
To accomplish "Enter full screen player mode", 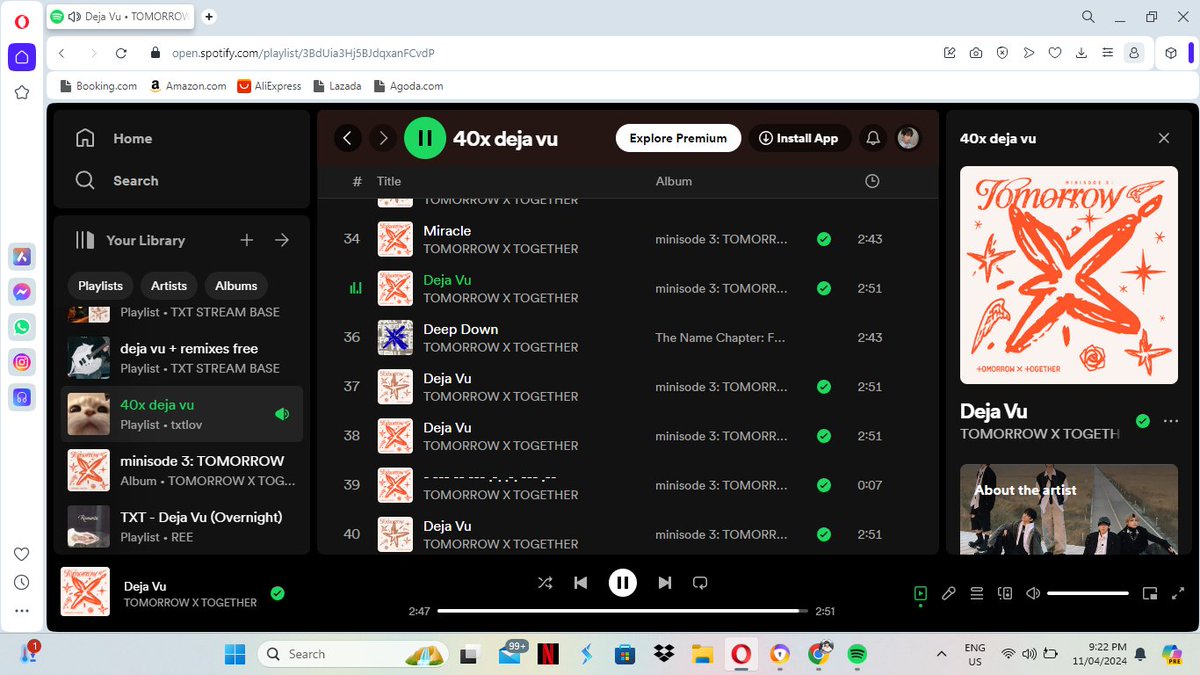I will 1178,593.
